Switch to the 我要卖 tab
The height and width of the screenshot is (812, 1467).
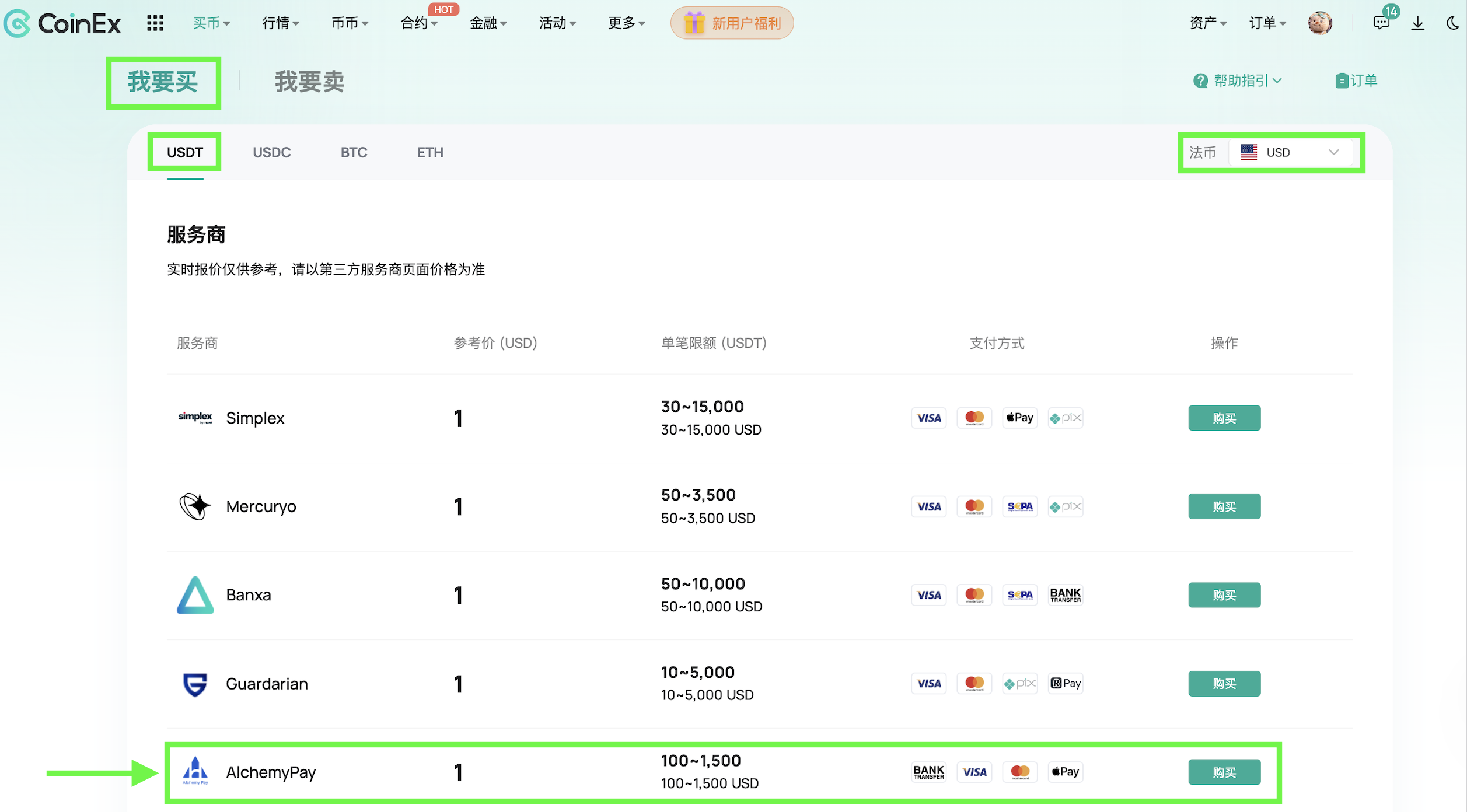click(x=310, y=82)
